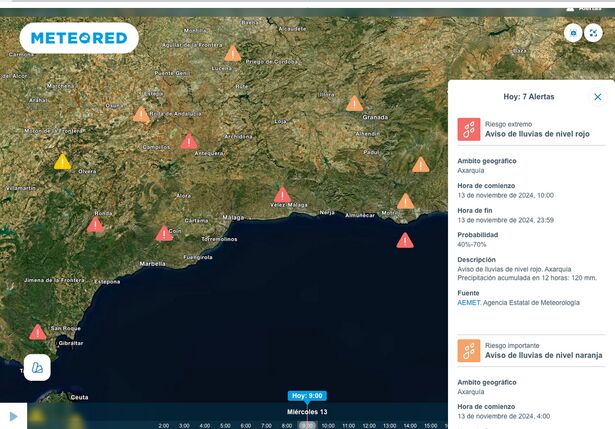This screenshot has width=615, height=429.
Task: Jump to 3:00 on the timeline
Action: tap(184, 425)
